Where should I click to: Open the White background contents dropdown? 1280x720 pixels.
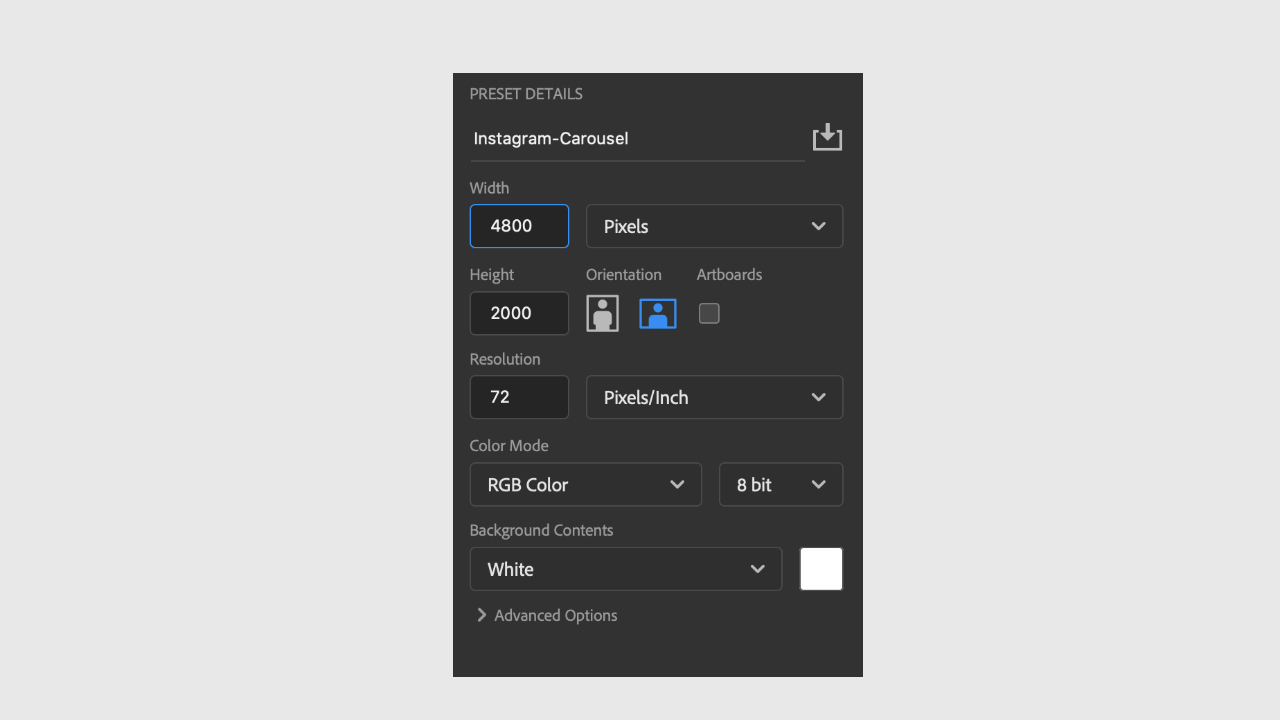[626, 569]
